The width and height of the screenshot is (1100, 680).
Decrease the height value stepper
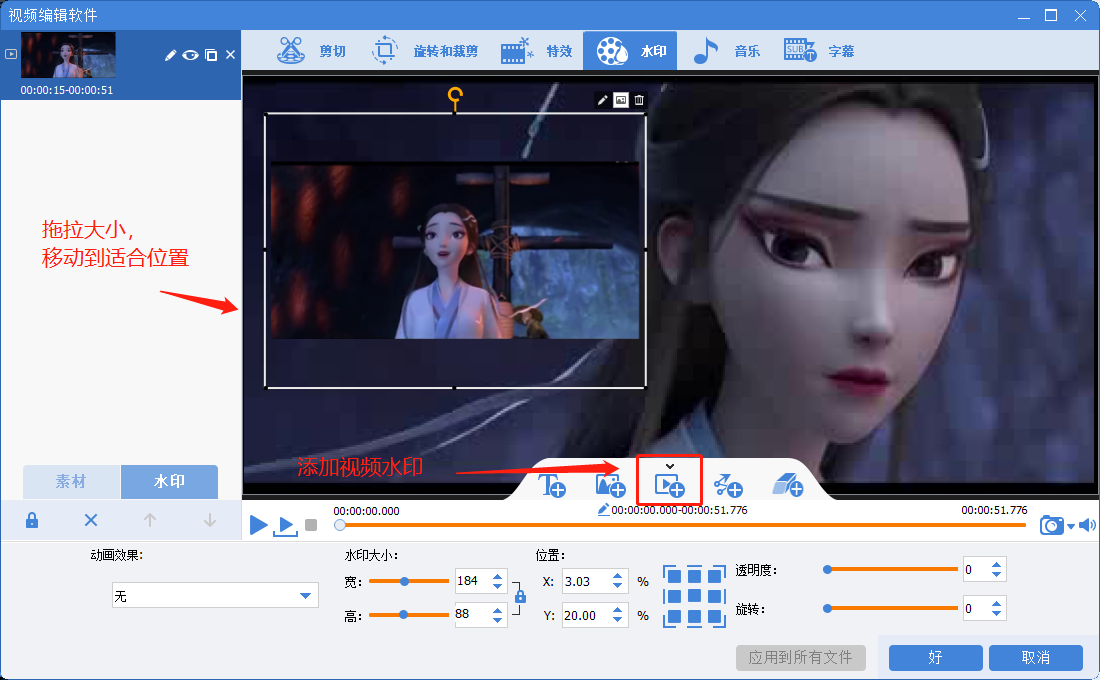pyautogui.click(x=497, y=620)
